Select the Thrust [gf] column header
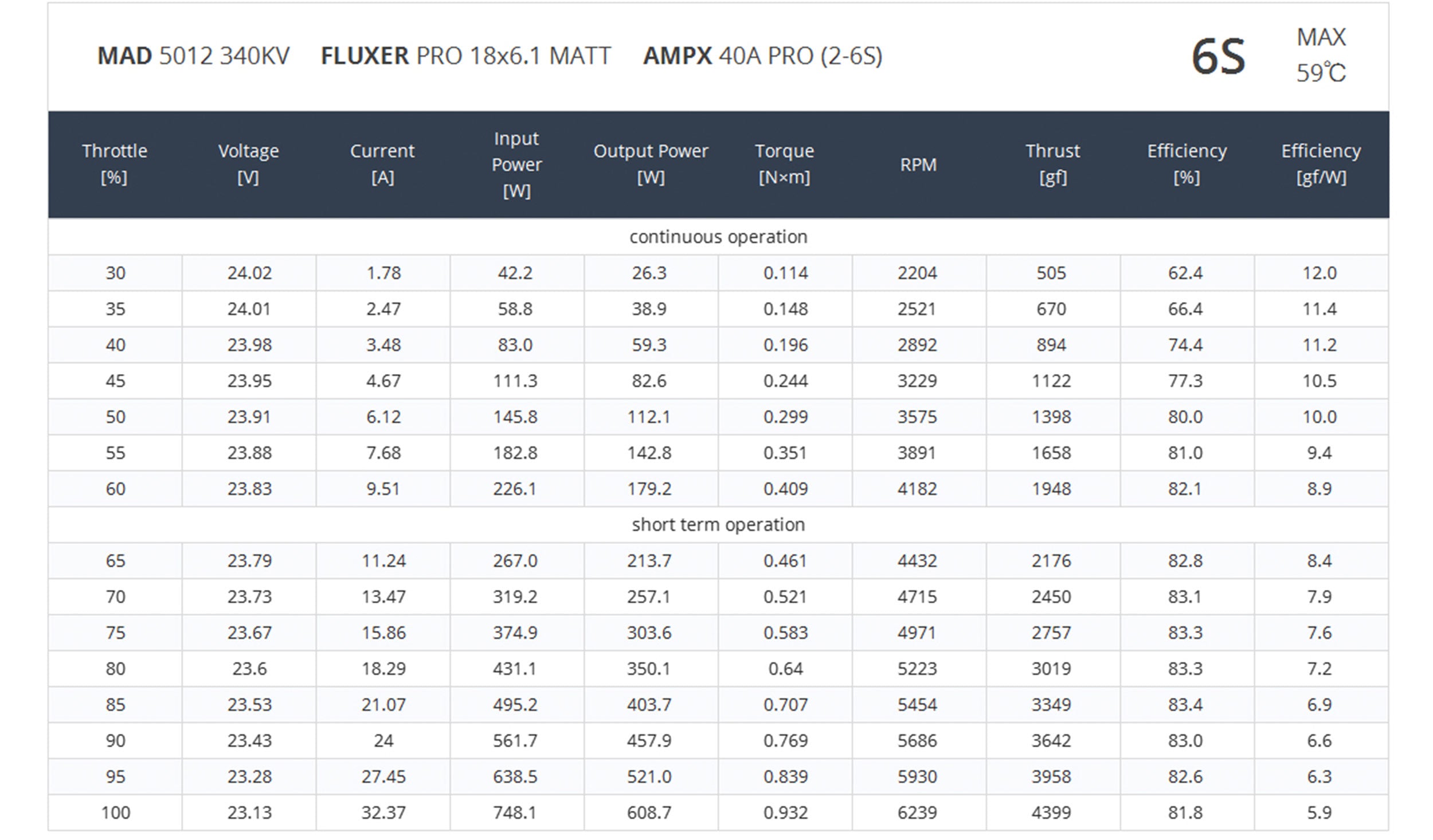Viewport: 1433px width, 840px height. click(1052, 164)
